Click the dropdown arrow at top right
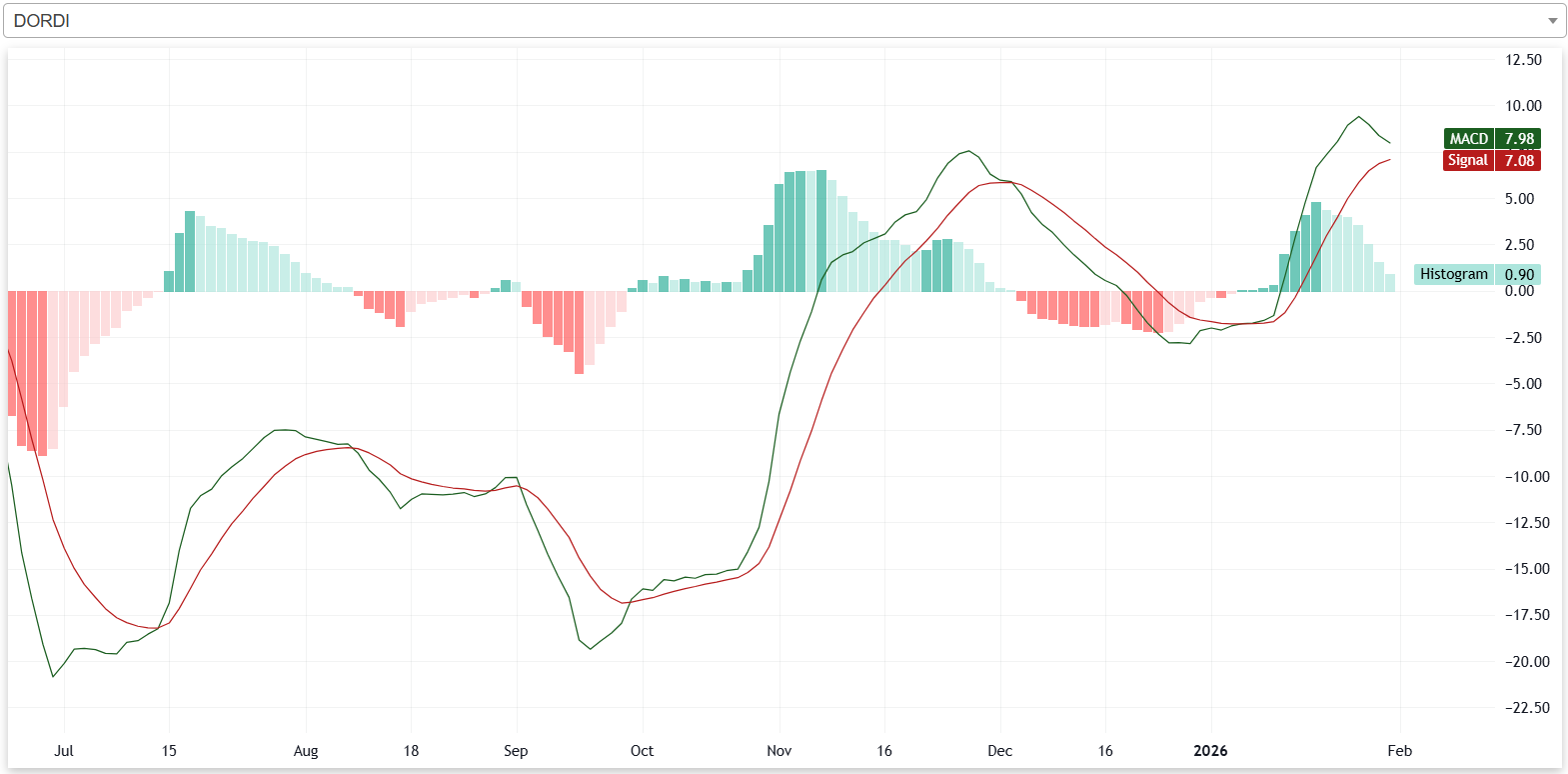Image resolution: width=1568 pixels, height=774 pixels. pos(1552,21)
